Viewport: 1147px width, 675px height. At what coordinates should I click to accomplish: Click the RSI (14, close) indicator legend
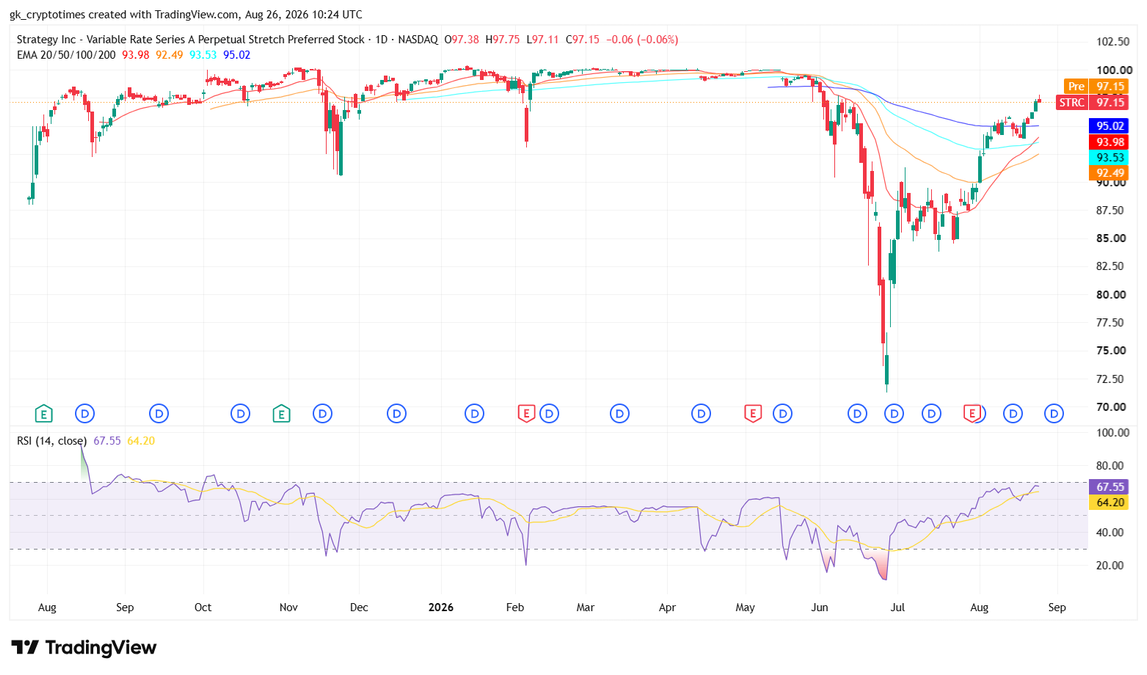(52, 441)
